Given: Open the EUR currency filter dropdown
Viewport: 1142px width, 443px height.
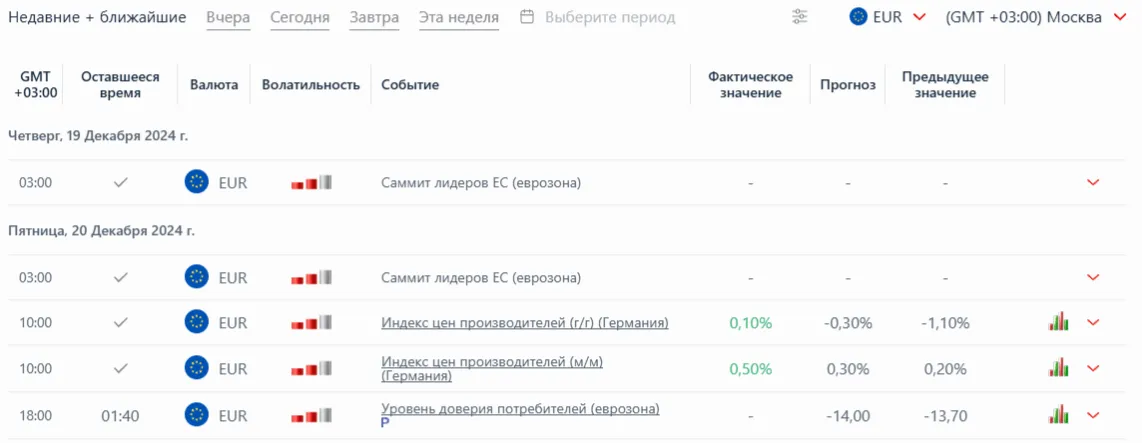Looking at the screenshot, I should click(887, 17).
